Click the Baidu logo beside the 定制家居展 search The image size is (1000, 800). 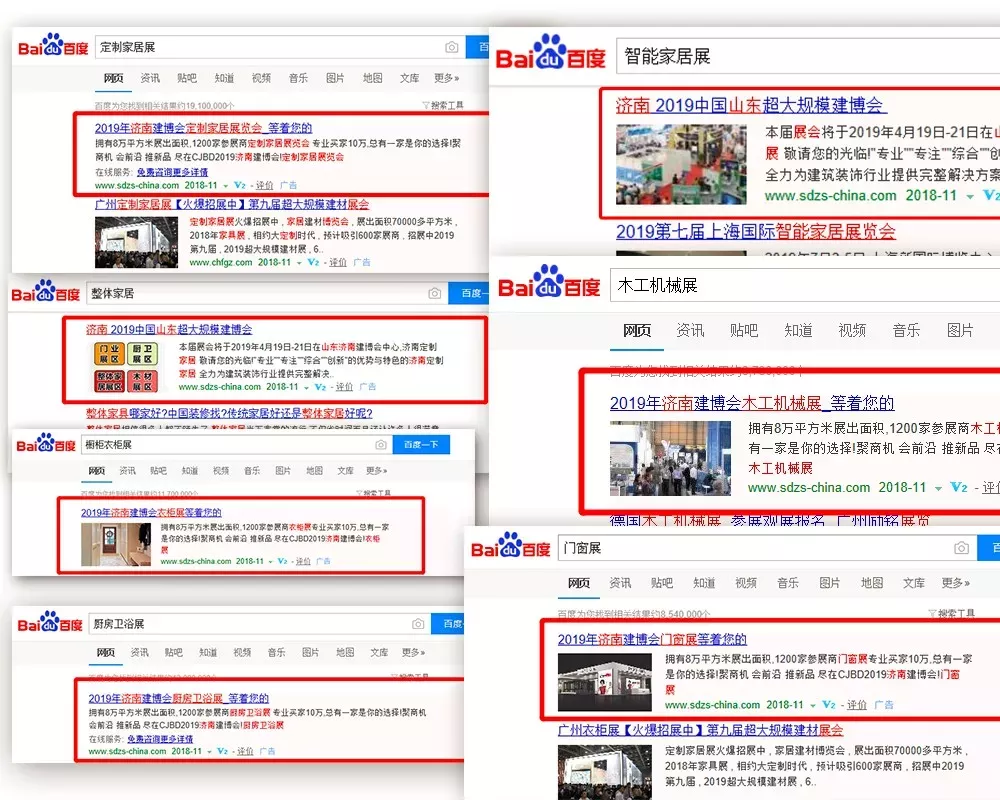(53, 45)
